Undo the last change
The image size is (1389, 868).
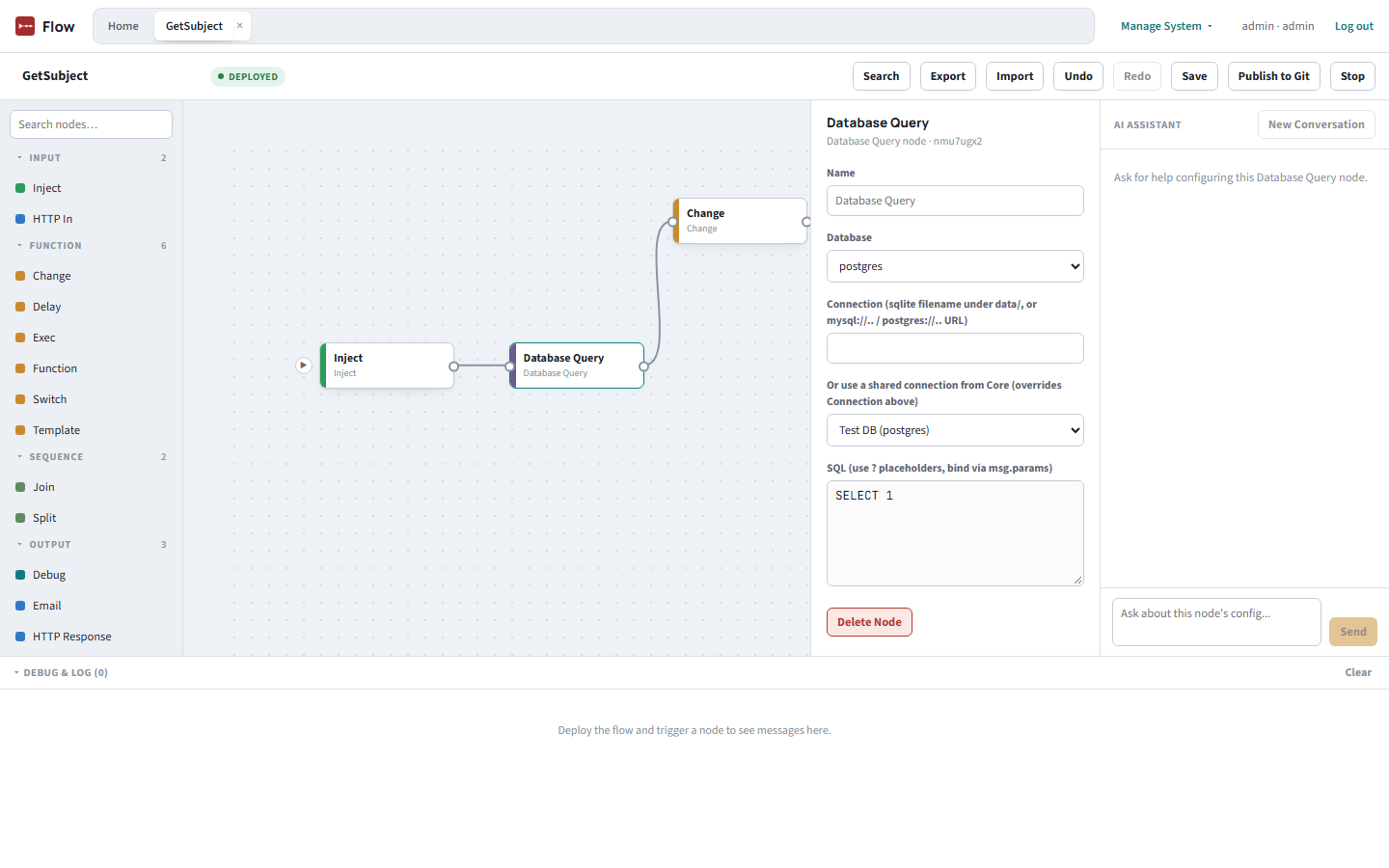pos(1078,76)
